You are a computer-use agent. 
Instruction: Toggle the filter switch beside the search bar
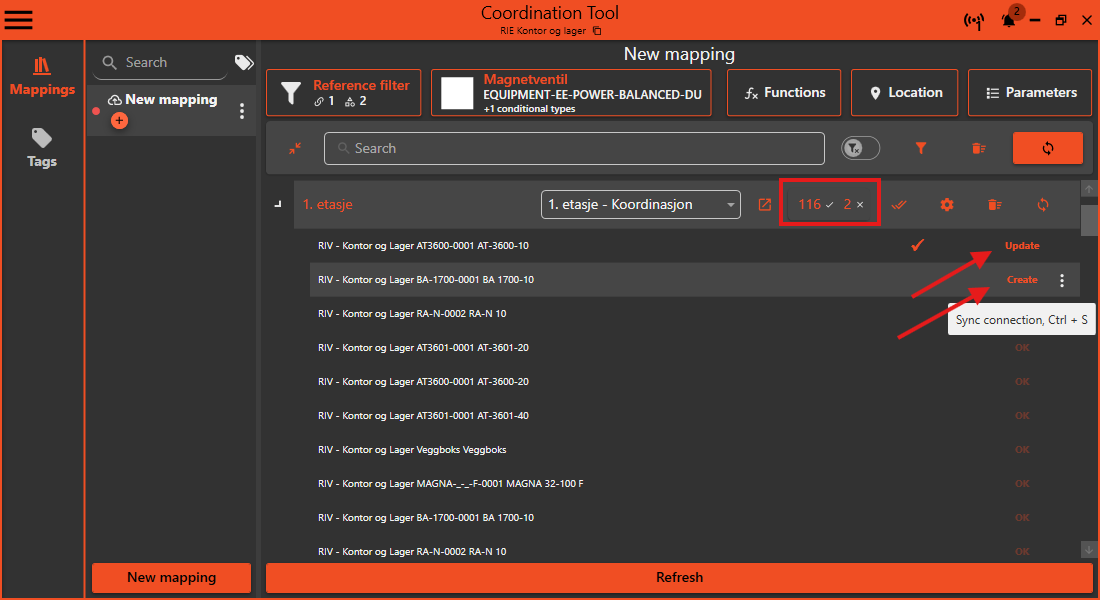point(860,147)
